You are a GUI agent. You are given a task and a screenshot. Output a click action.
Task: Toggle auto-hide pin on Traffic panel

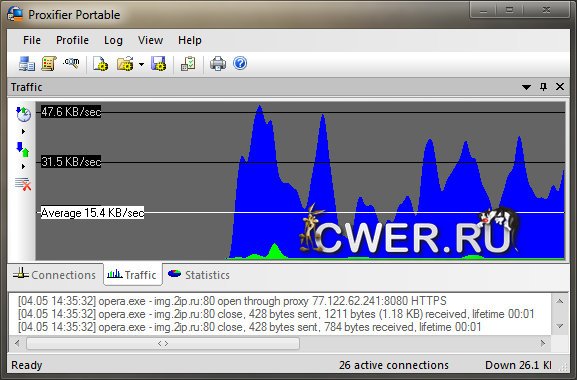[x=543, y=87]
